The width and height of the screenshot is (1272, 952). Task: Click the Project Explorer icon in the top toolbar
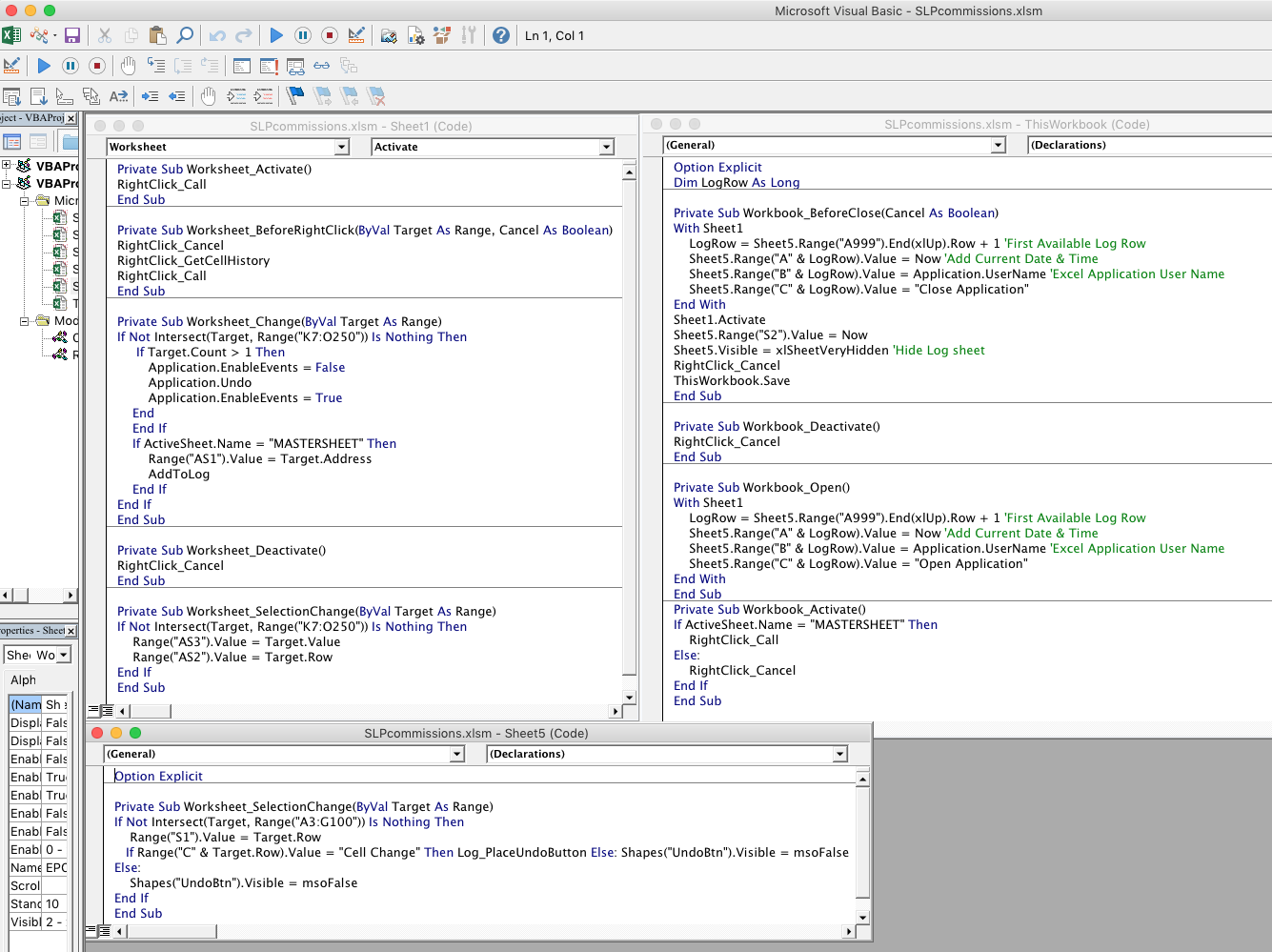point(389,35)
